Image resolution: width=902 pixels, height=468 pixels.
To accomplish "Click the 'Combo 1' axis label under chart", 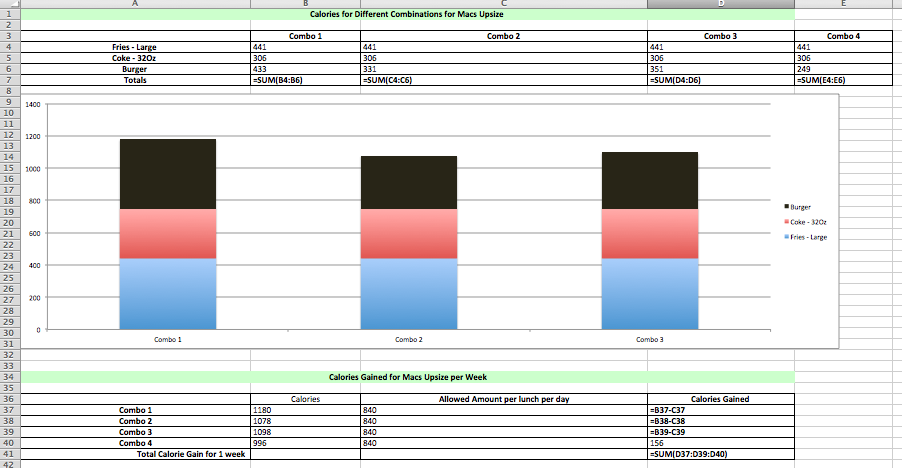I will point(168,340).
